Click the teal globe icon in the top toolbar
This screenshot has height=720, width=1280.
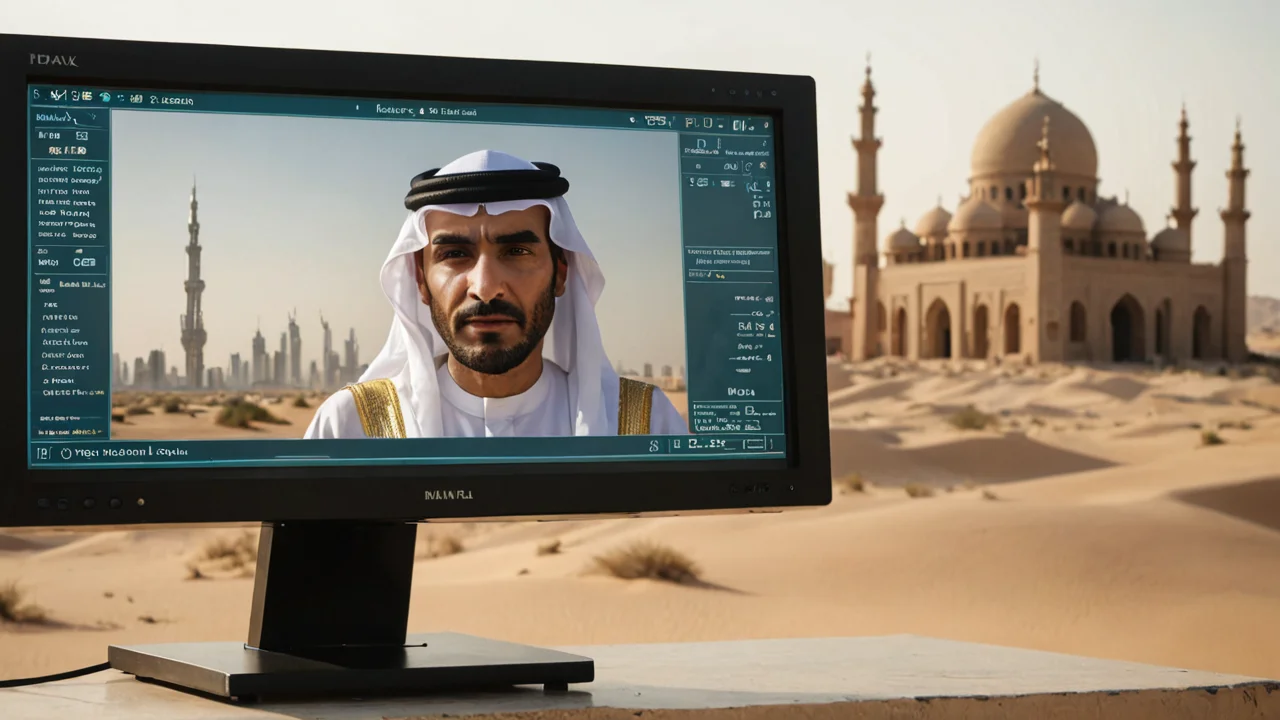click(105, 97)
